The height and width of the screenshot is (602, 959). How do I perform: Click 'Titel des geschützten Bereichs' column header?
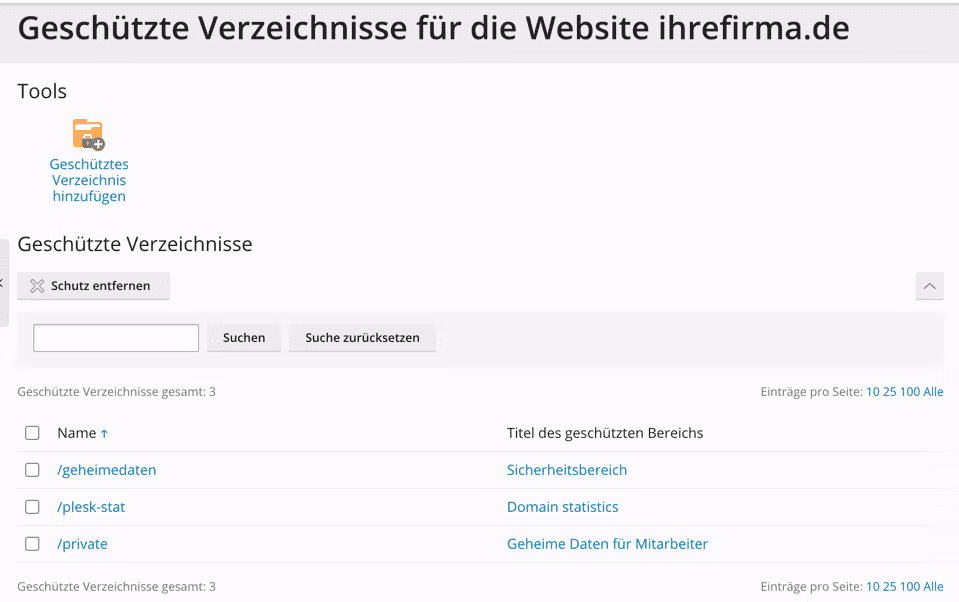[x=605, y=433]
